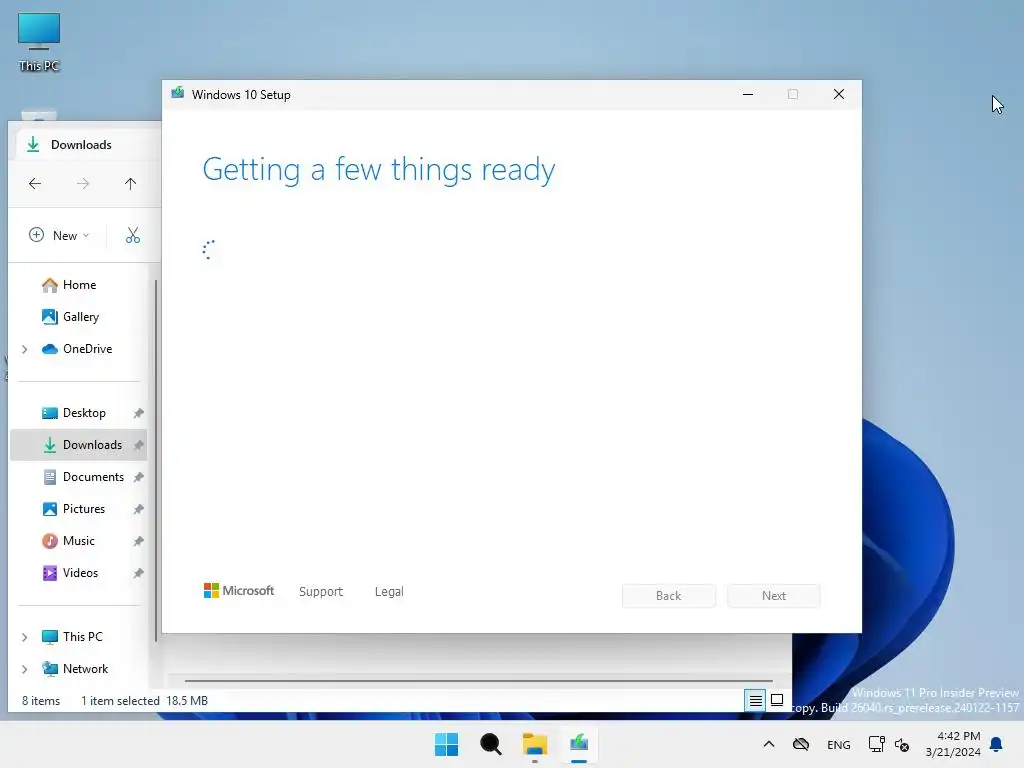Image resolution: width=1024 pixels, height=768 pixels.
Task: Open the Legal link in Setup
Action: pyautogui.click(x=389, y=592)
